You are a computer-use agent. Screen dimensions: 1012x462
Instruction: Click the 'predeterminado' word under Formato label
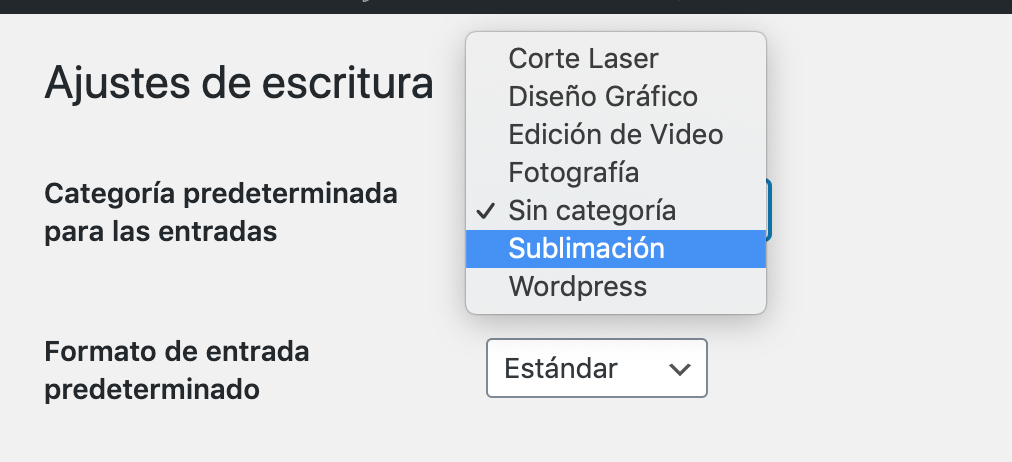click(152, 390)
